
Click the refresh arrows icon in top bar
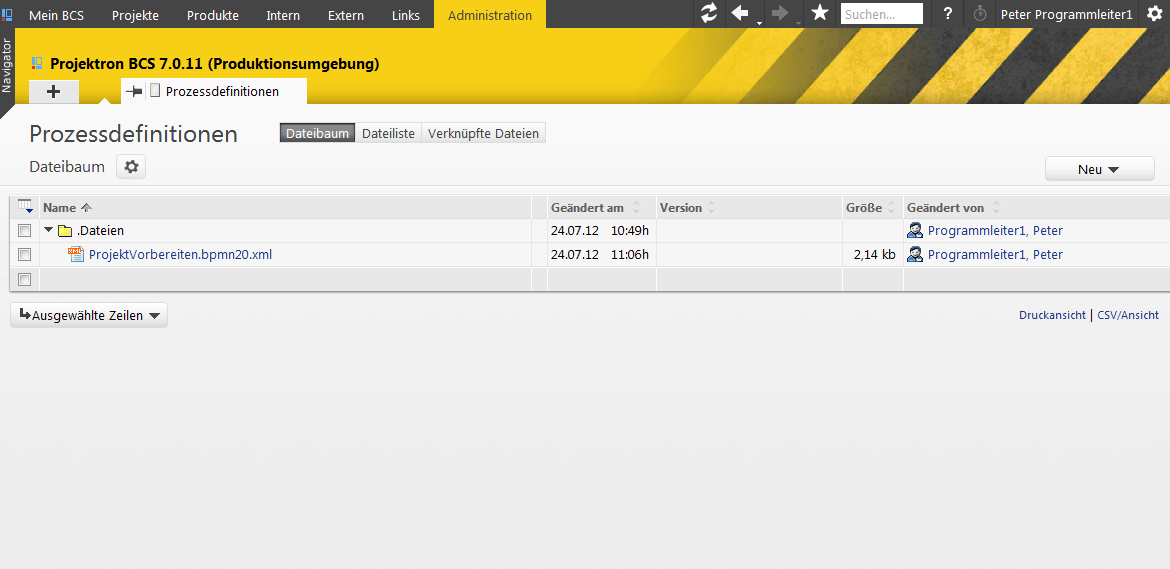coord(709,13)
